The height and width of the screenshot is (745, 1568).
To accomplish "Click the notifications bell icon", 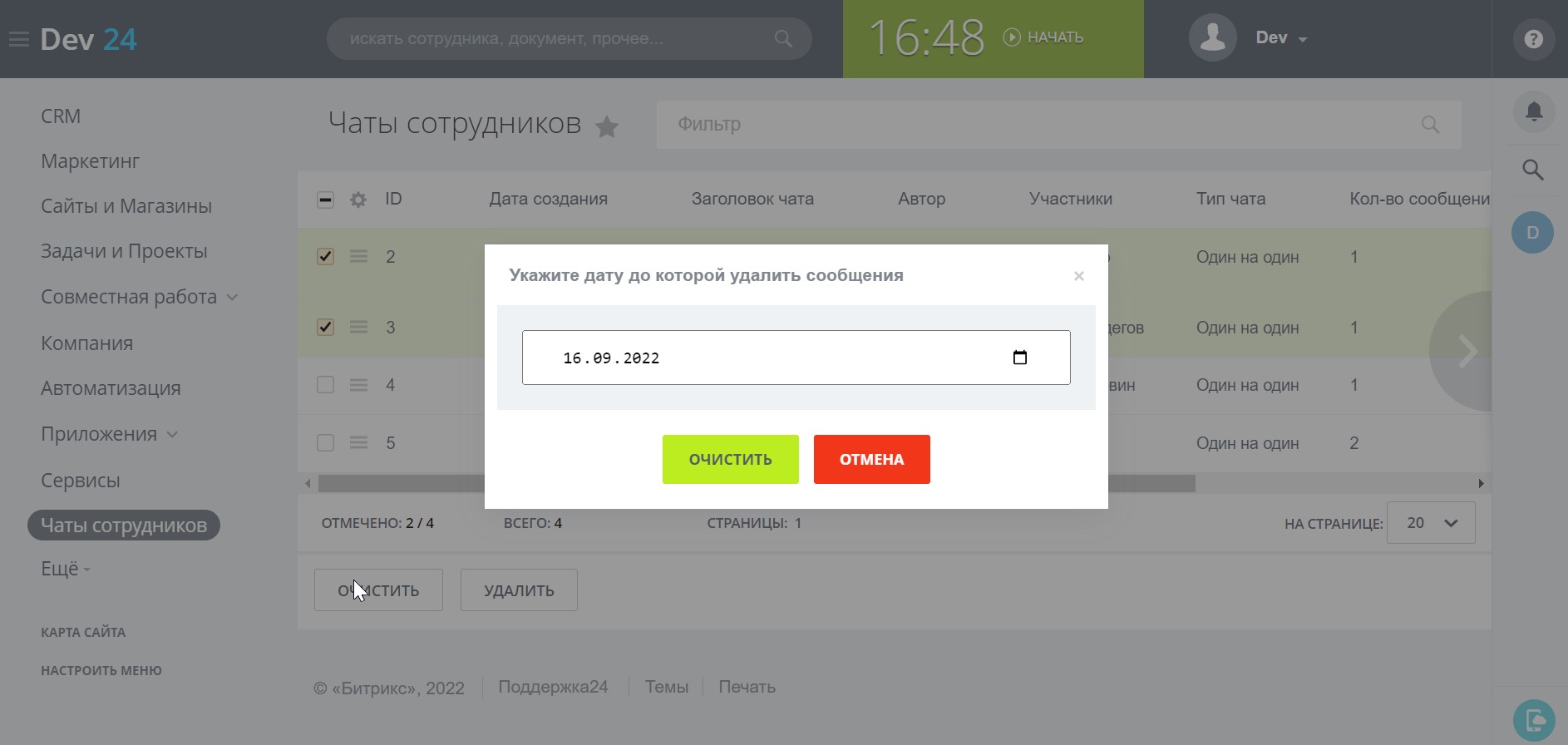I will point(1533,111).
